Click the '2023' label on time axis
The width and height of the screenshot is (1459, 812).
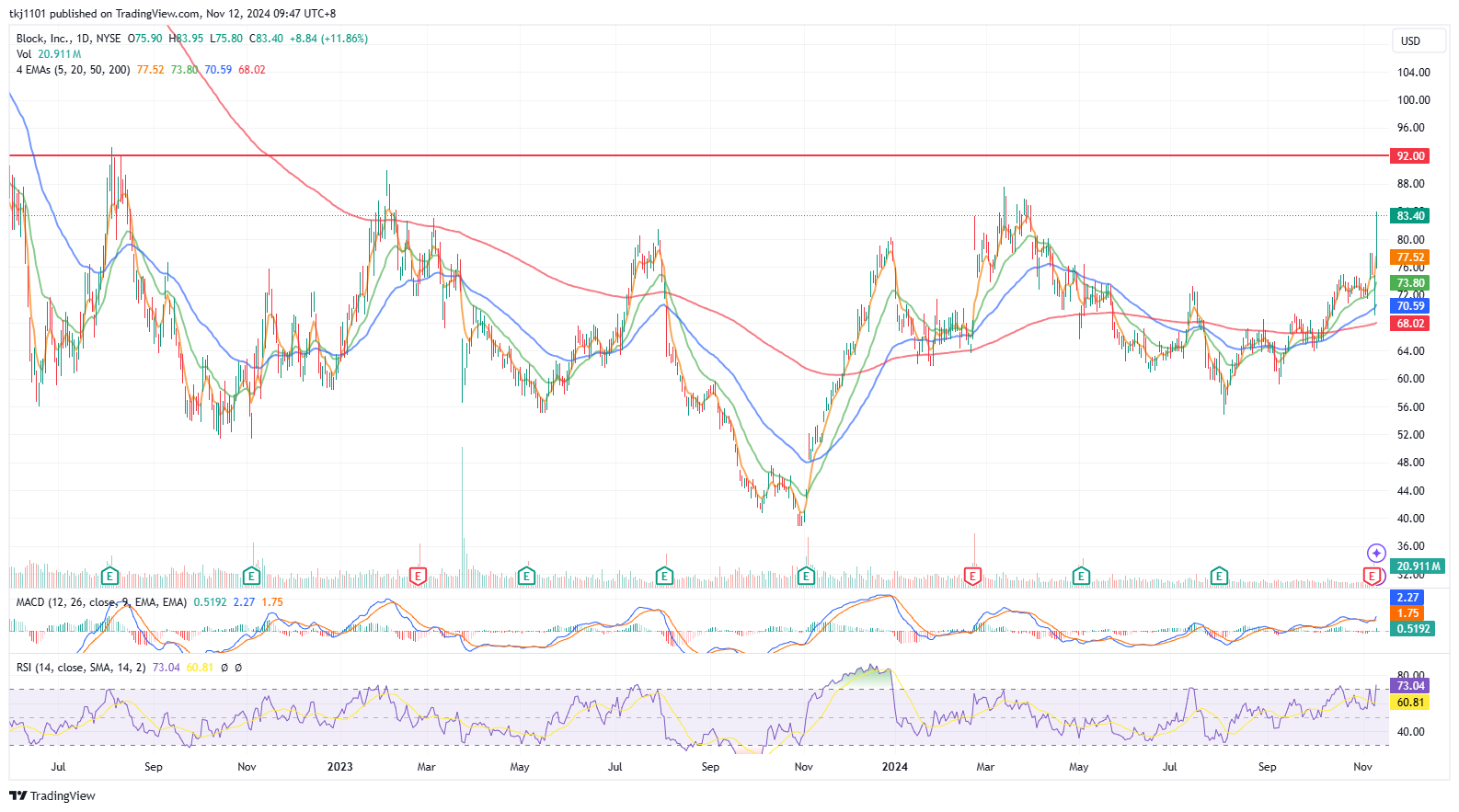[339, 767]
